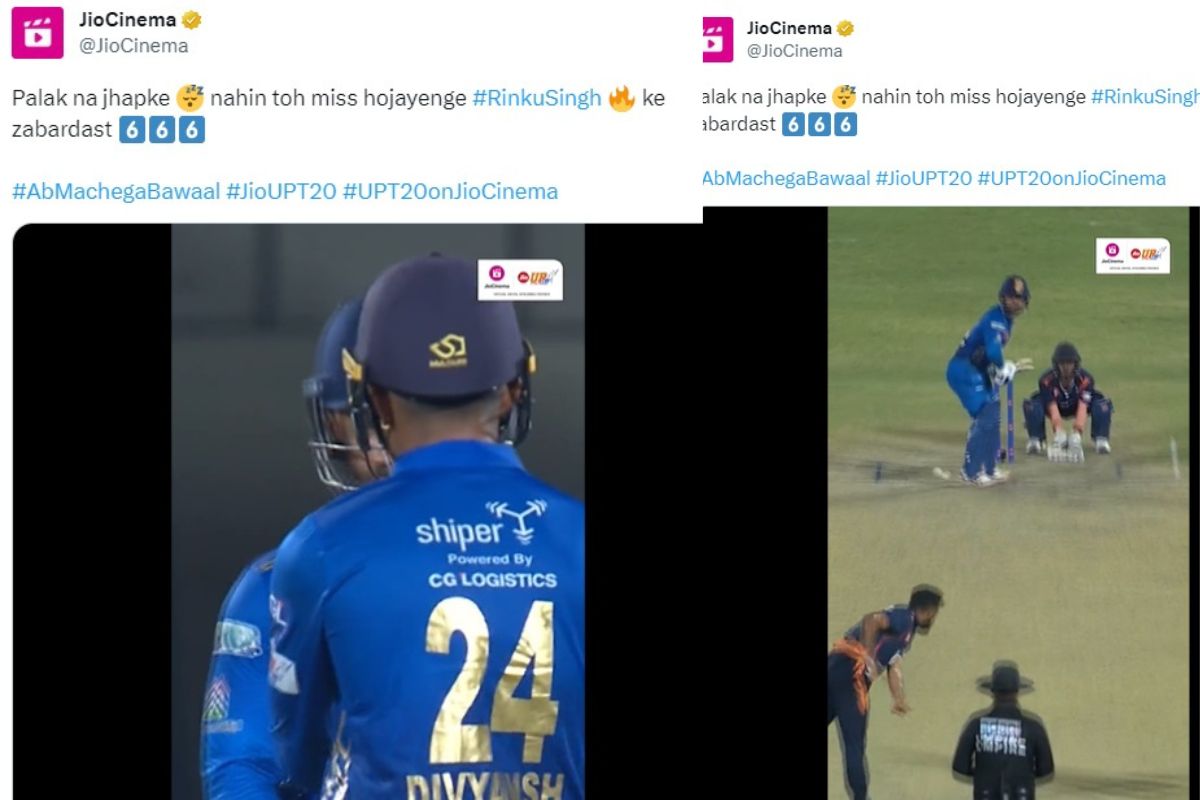Open the #JioUPT20 hashtag in the left tweet

281,191
